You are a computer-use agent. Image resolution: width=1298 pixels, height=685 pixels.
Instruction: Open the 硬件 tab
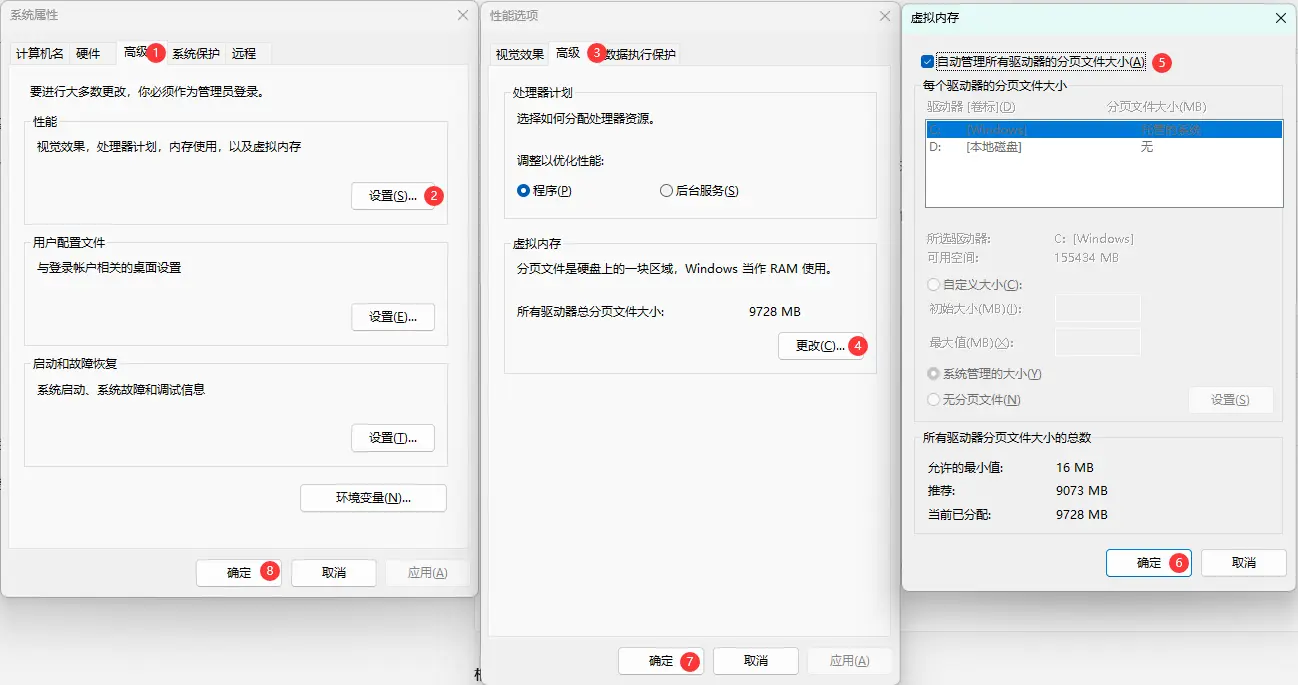89,54
